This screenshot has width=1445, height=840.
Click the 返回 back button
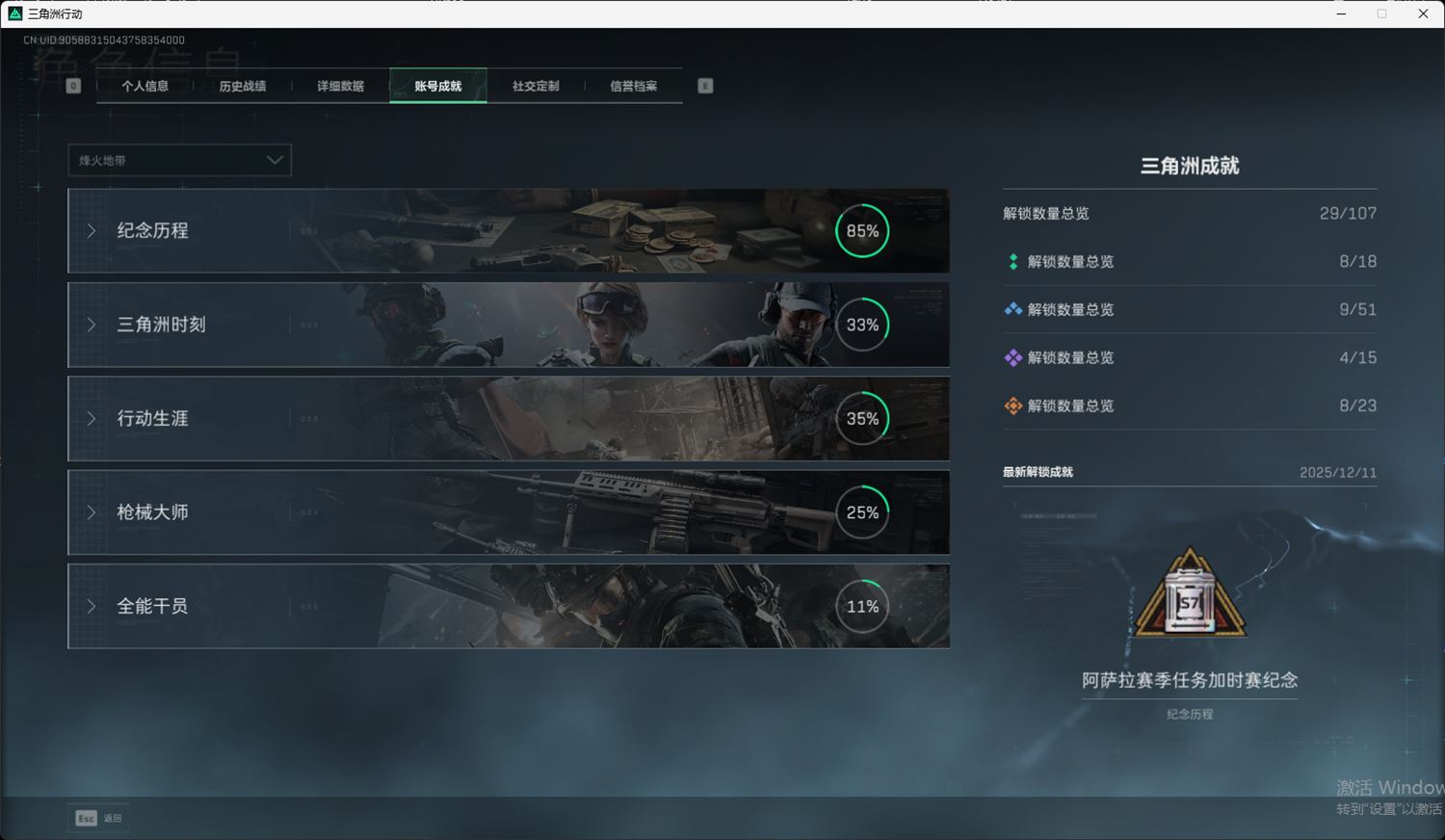point(113,818)
